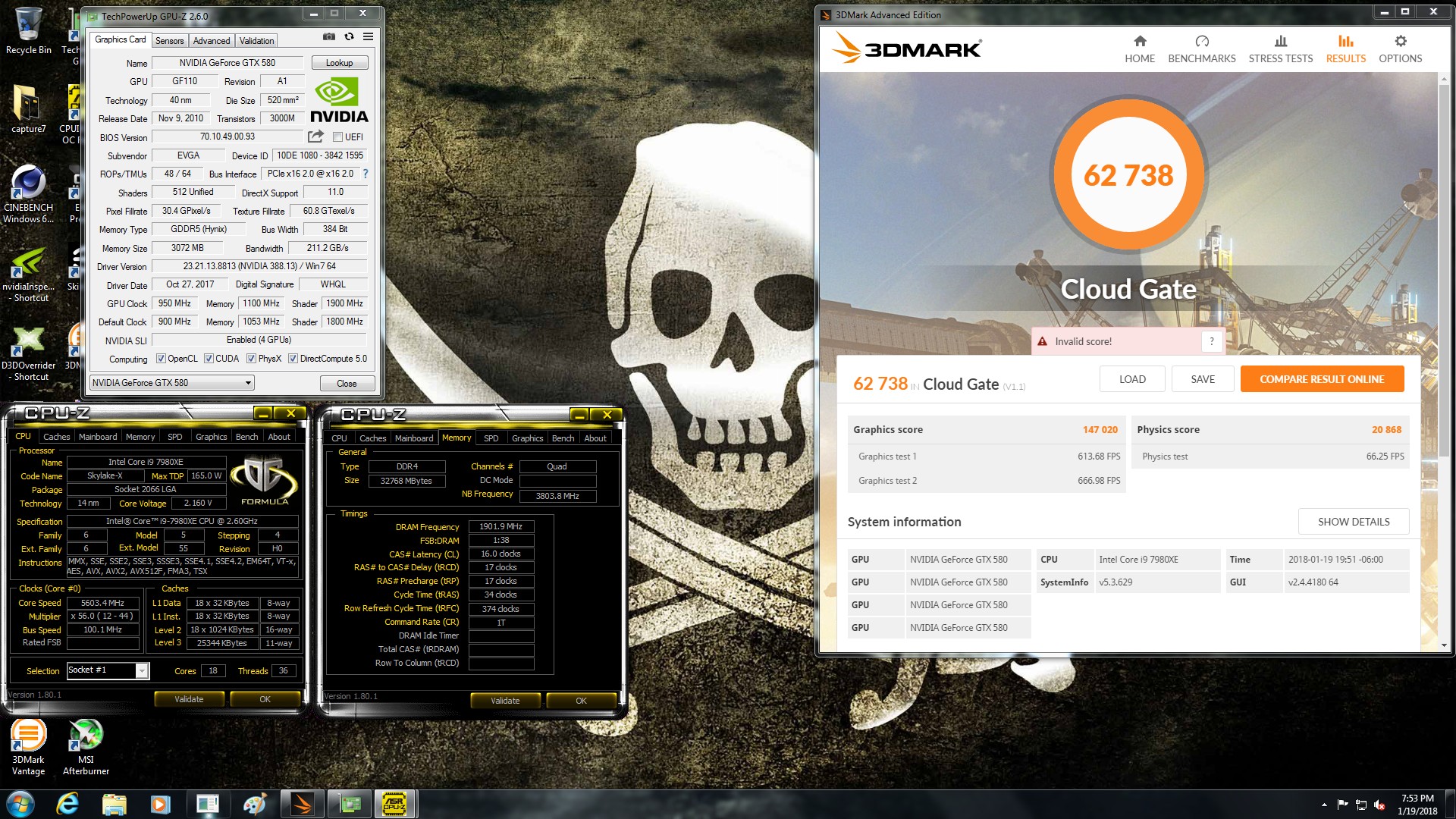This screenshot has width=1456, height=819.
Task: Toggle the CUDA checkbox
Action: coord(209,359)
